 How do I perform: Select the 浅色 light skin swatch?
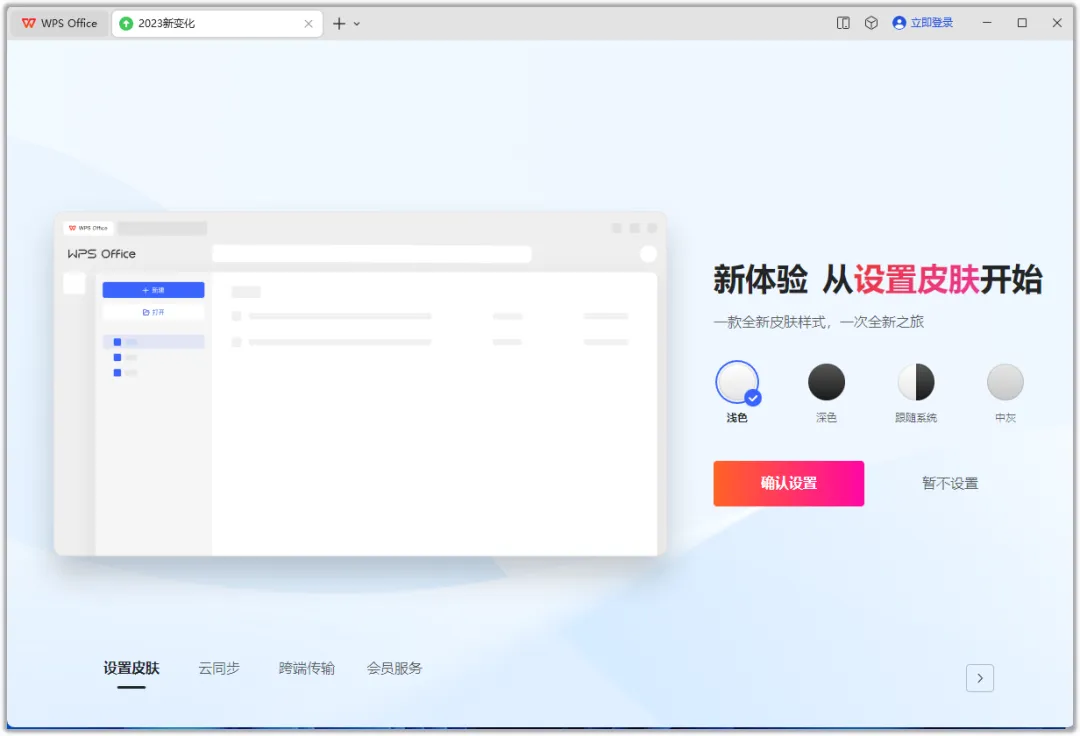[737, 382]
